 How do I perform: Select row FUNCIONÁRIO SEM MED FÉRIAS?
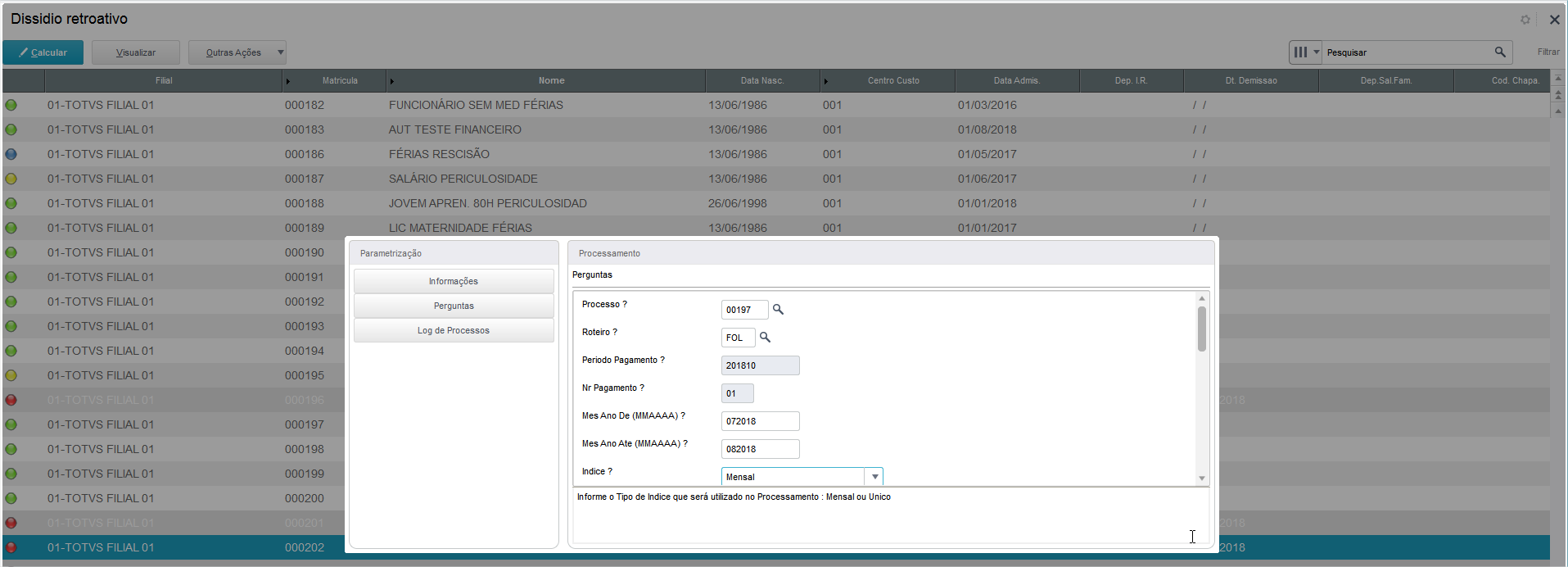(x=776, y=105)
